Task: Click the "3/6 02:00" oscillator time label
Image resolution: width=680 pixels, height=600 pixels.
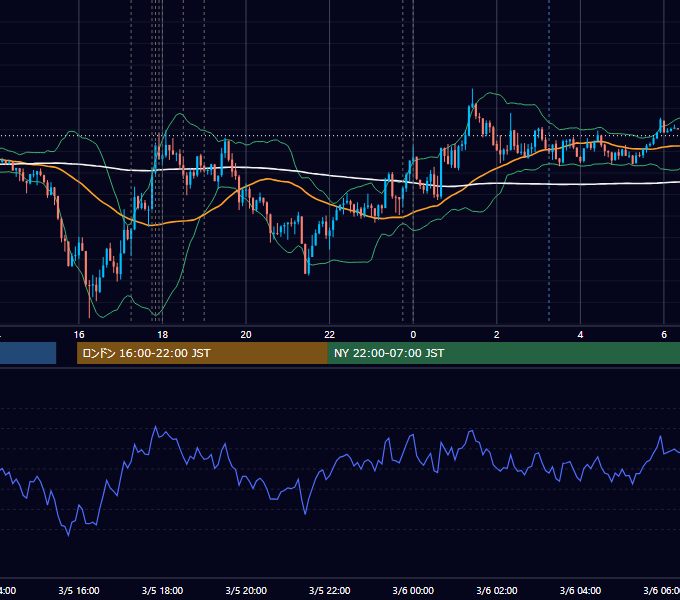Action: tap(497, 590)
